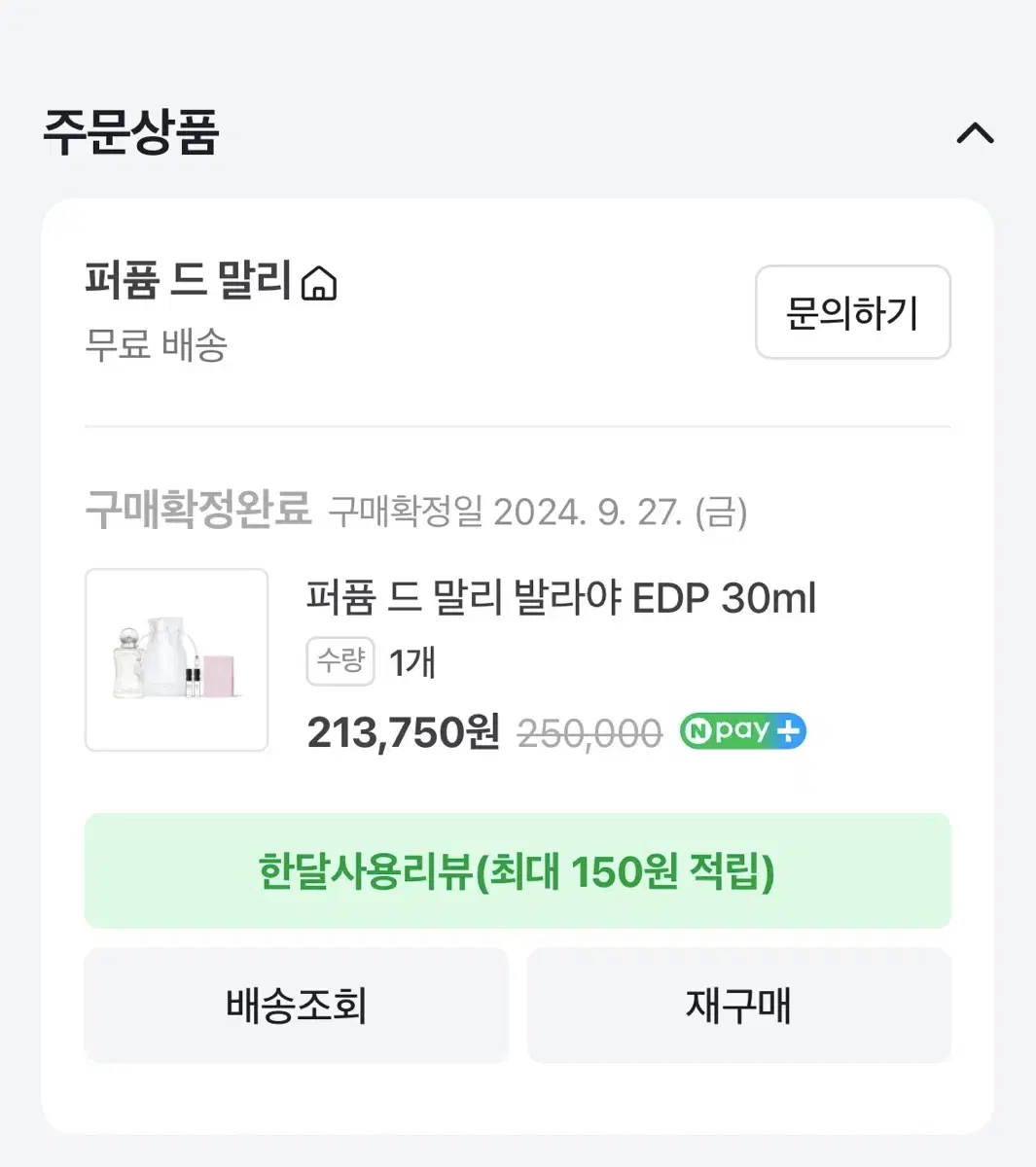Tap the struck-through 250,000 original price

click(589, 733)
